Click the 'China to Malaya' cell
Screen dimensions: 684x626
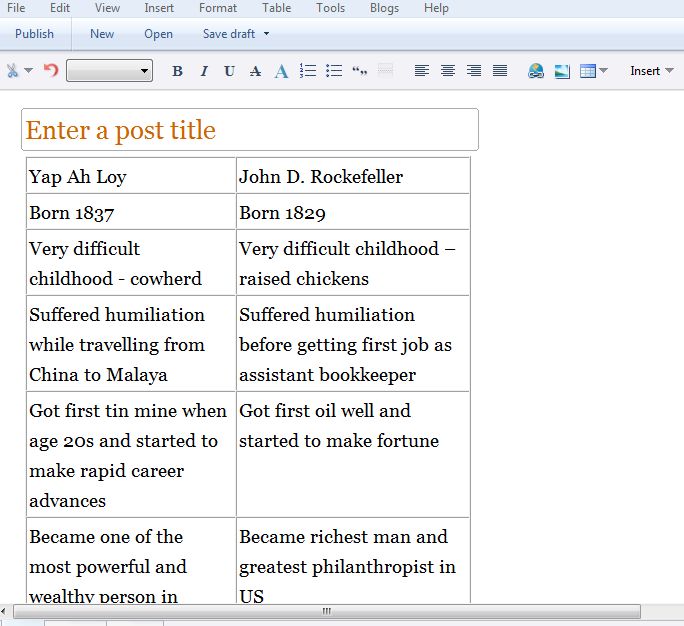pyautogui.click(x=131, y=344)
